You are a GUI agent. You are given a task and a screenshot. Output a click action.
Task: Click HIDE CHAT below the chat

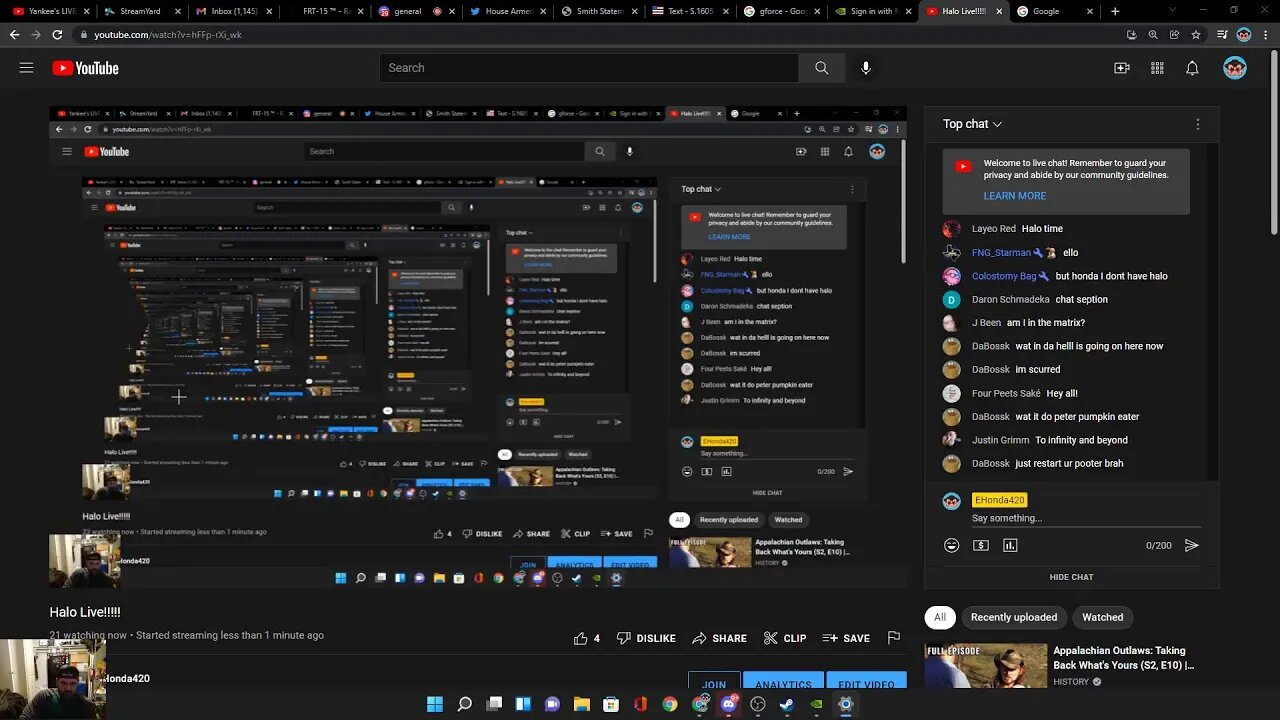pyautogui.click(x=1071, y=577)
